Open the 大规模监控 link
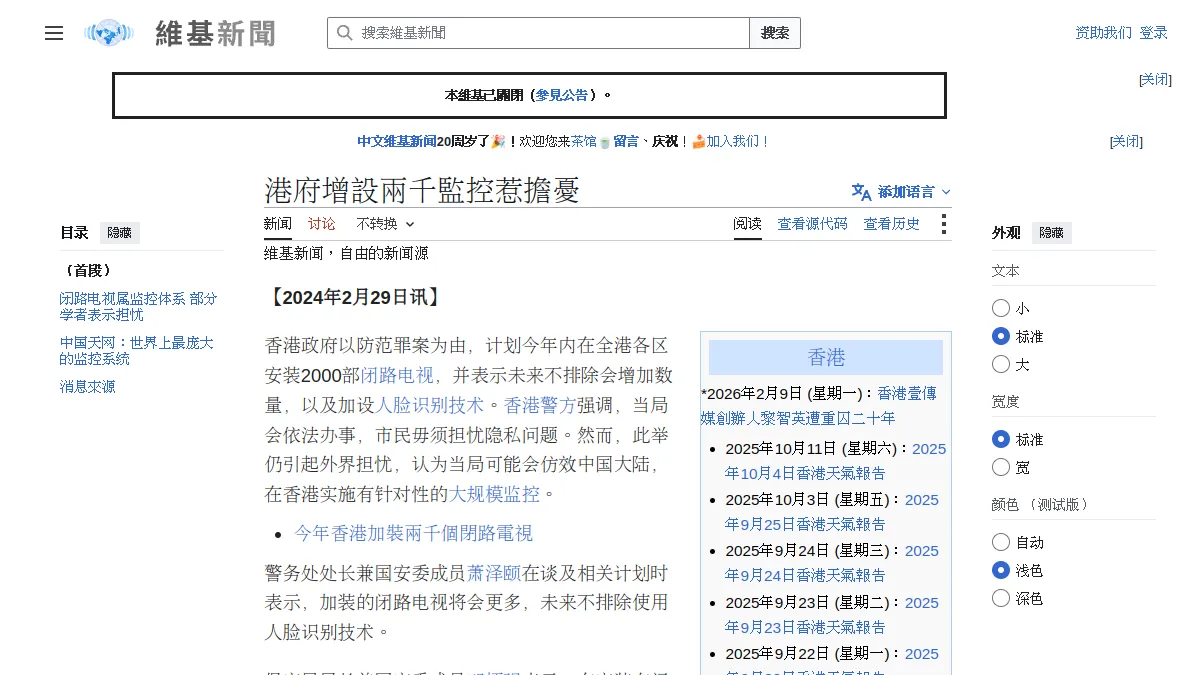 point(494,494)
